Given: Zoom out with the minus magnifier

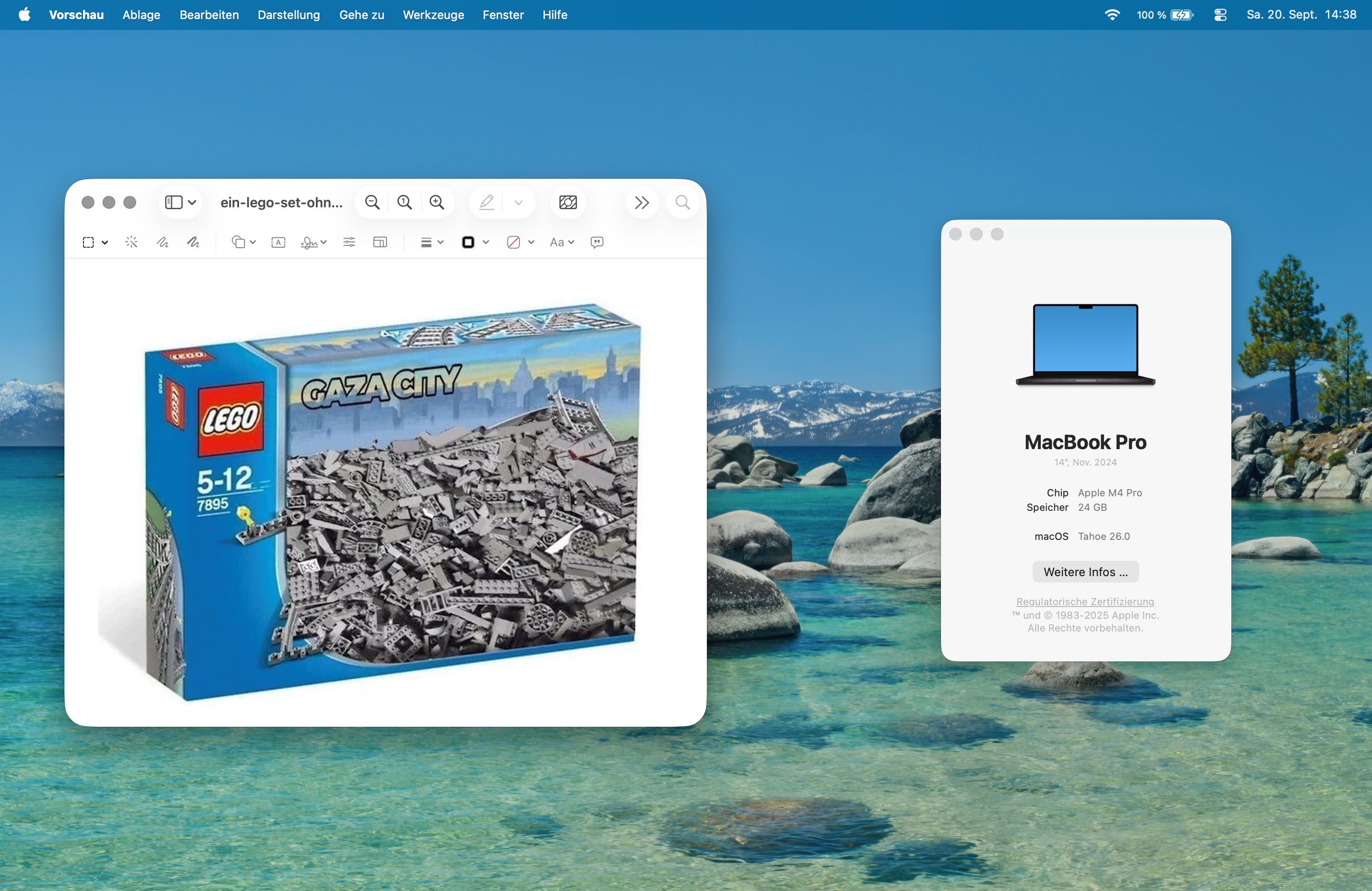Looking at the screenshot, I should pyautogui.click(x=372, y=202).
